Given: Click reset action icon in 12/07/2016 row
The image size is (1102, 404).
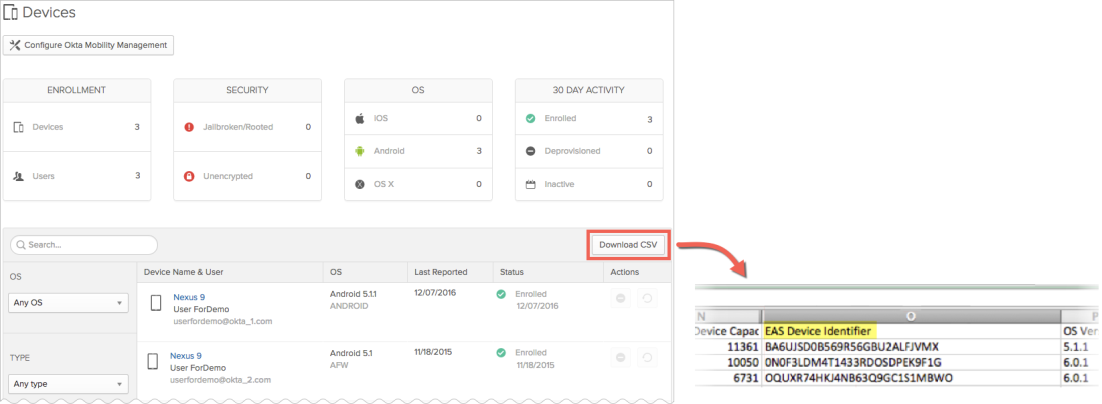Looking at the screenshot, I should [x=647, y=299].
